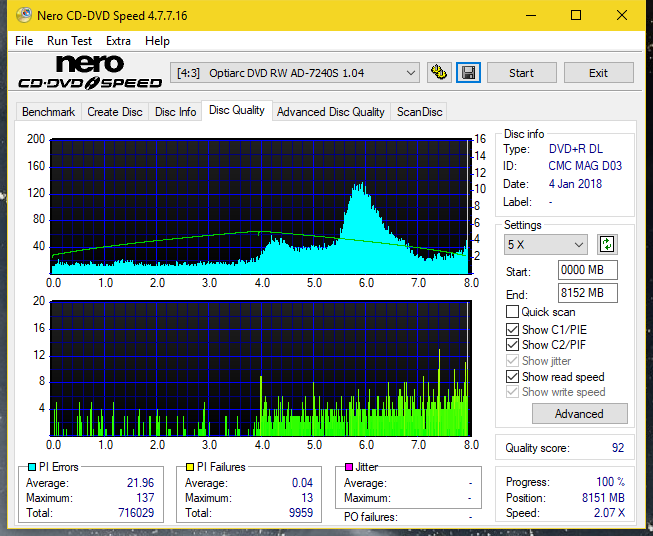
Task: Enable the Quick scan checkbox
Action: point(512,312)
